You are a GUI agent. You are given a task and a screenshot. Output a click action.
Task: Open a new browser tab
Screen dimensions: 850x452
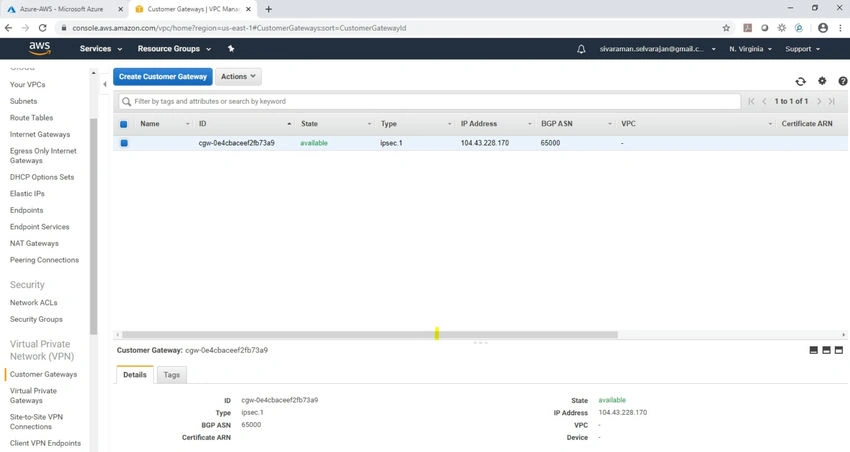268,9
